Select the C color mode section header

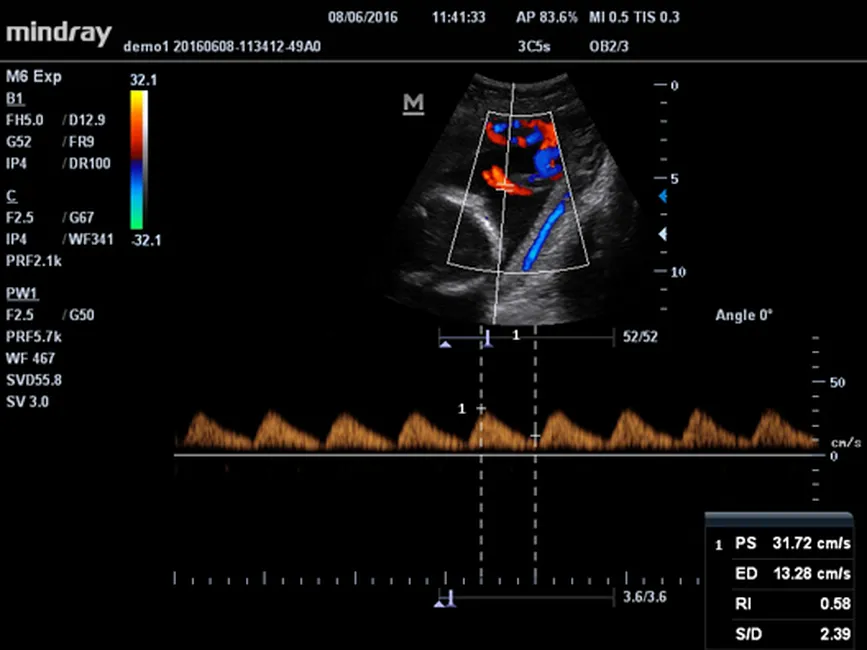click(x=11, y=197)
